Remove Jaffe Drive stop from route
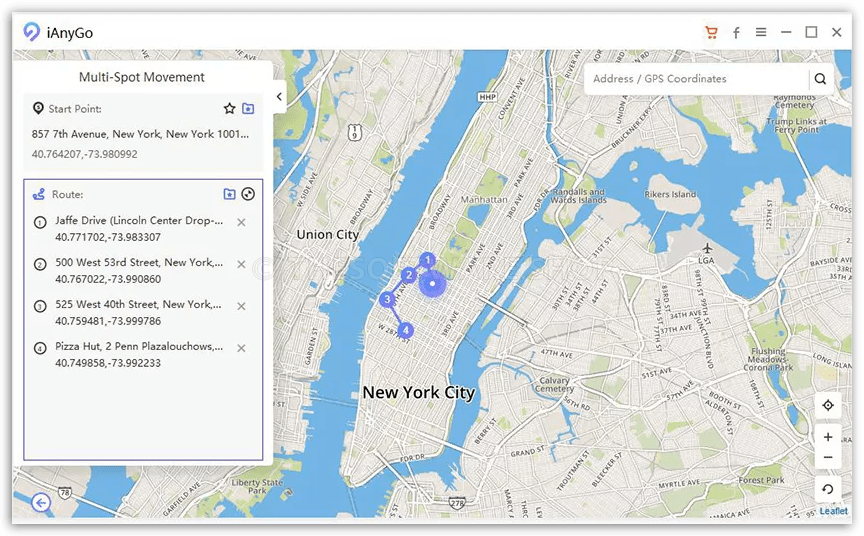 [241, 223]
